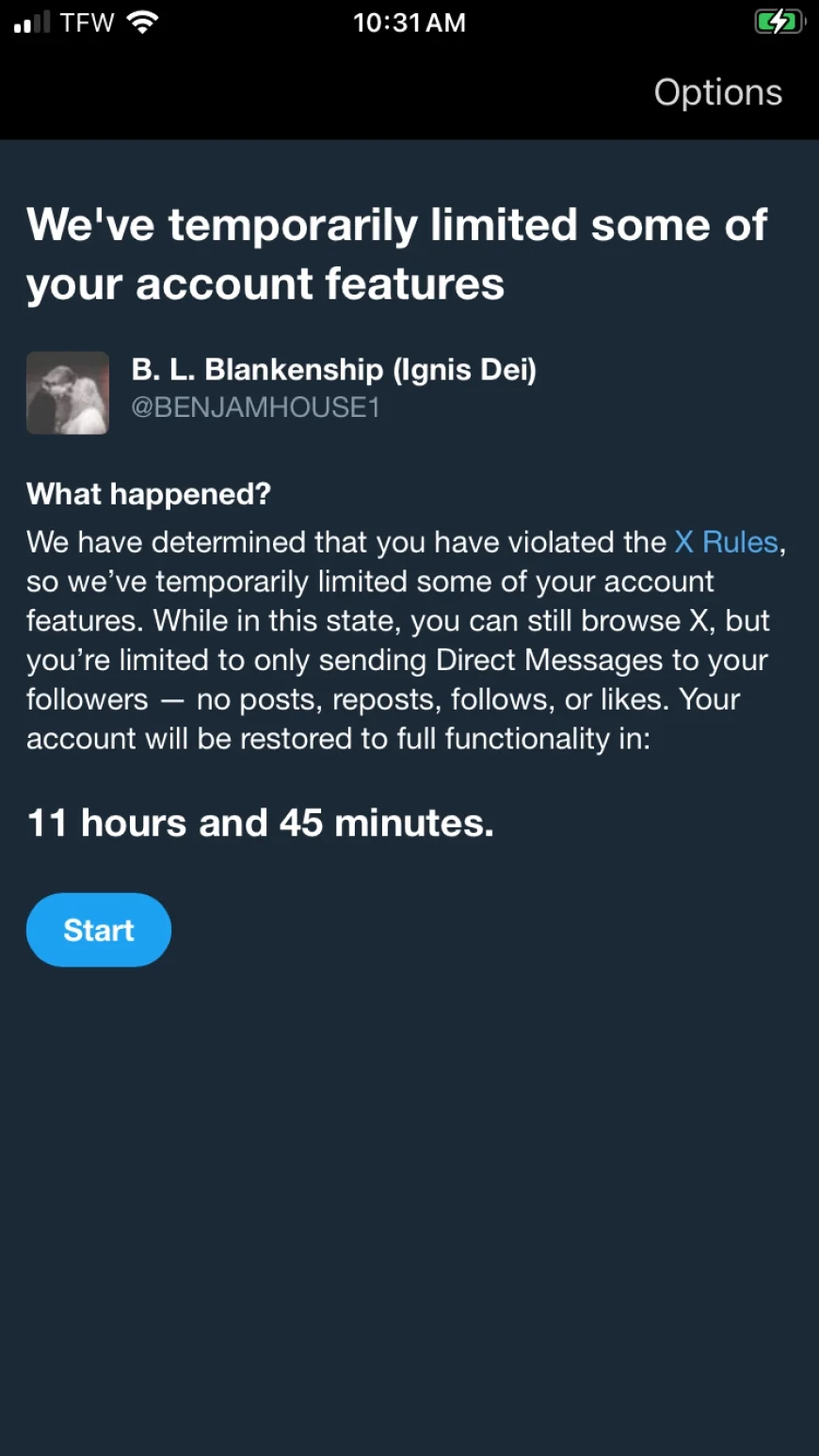Open the Options menu
Viewport: 819px width, 1456px height.
[x=718, y=92]
